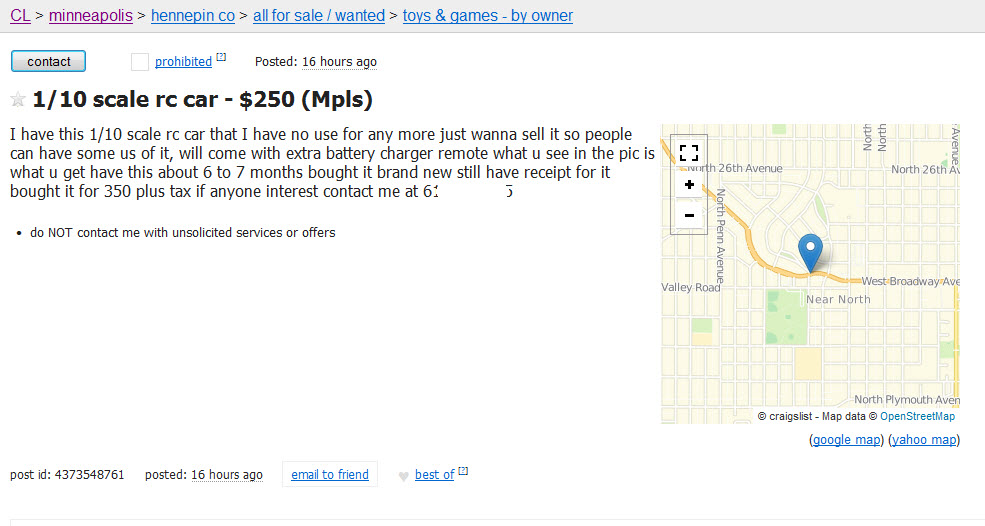The width and height of the screenshot is (985, 526).
Task: Navigate to hennepin co breadcrumb
Action: tap(193, 16)
